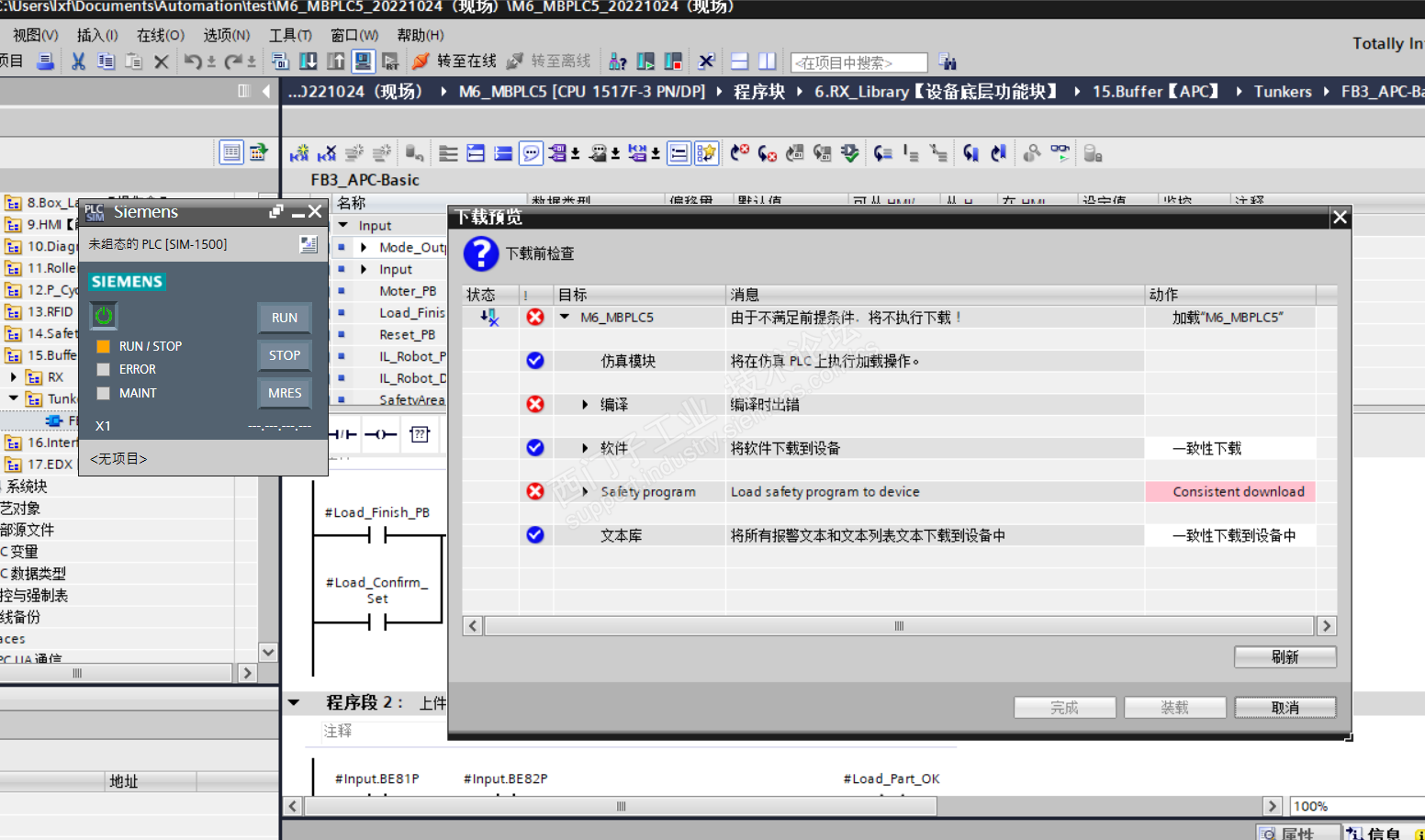The width and height of the screenshot is (1425, 840).
Task: Click the project search input field
Action: pyautogui.click(x=858, y=62)
